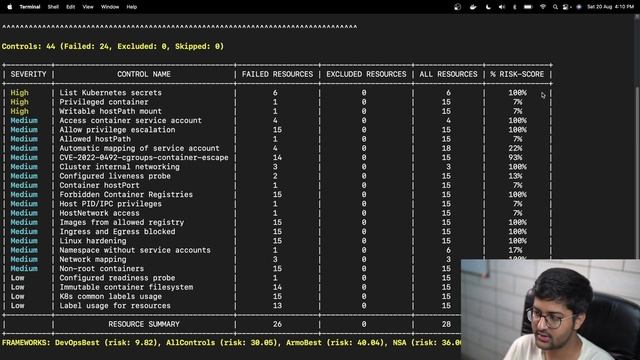The width and height of the screenshot is (640, 360).
Task: Click 'Allowed hostPath' control name
Action: [95, 139]
